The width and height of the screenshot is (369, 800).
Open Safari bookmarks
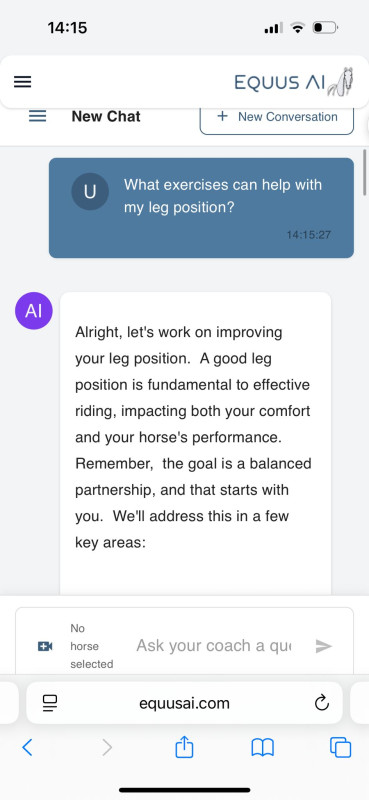[263, 748]
